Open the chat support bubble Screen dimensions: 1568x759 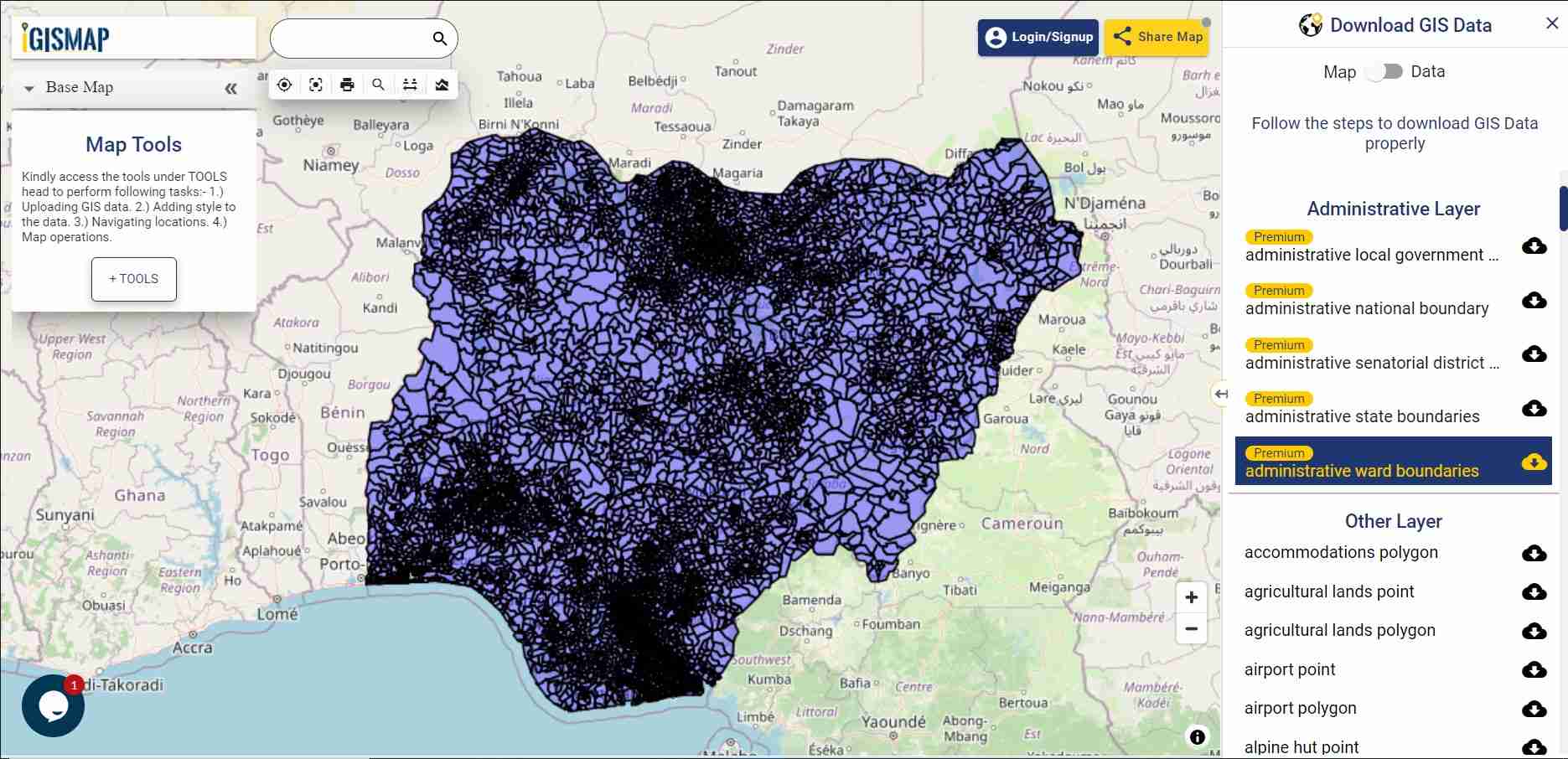coord(53,705)
